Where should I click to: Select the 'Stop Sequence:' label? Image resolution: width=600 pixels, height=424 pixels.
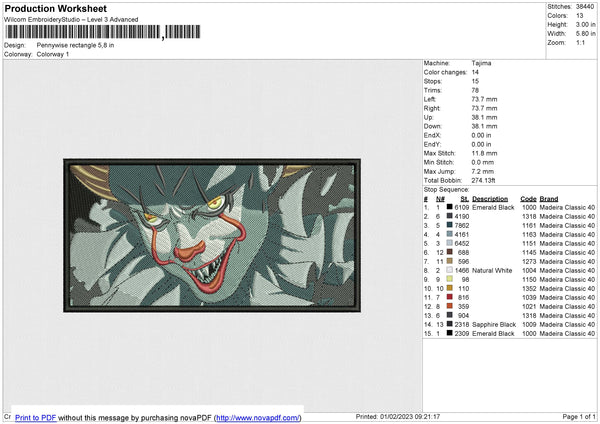tap(446, 190)
